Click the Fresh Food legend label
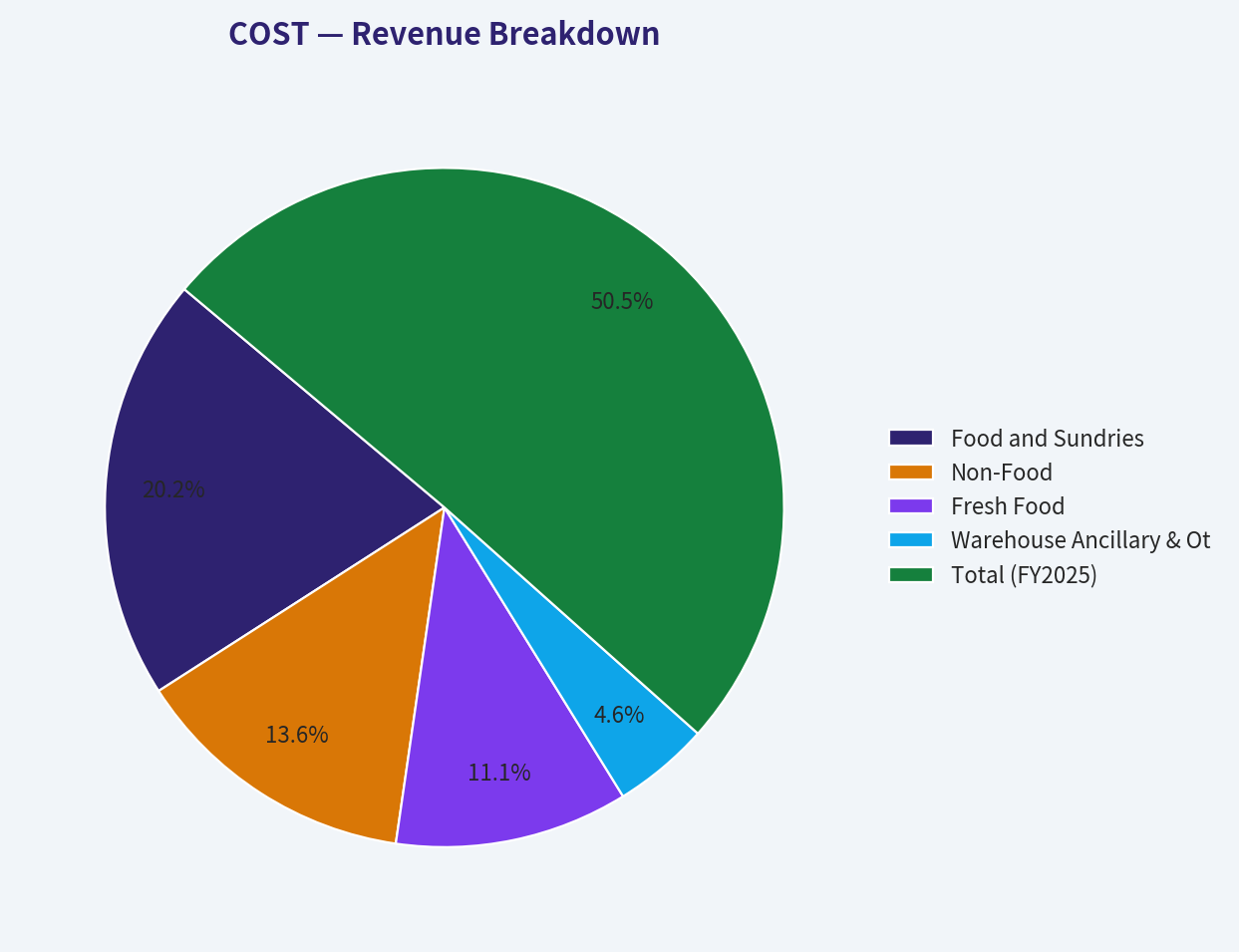Viewport: 1239px width, 952px height. (1008, 506)
